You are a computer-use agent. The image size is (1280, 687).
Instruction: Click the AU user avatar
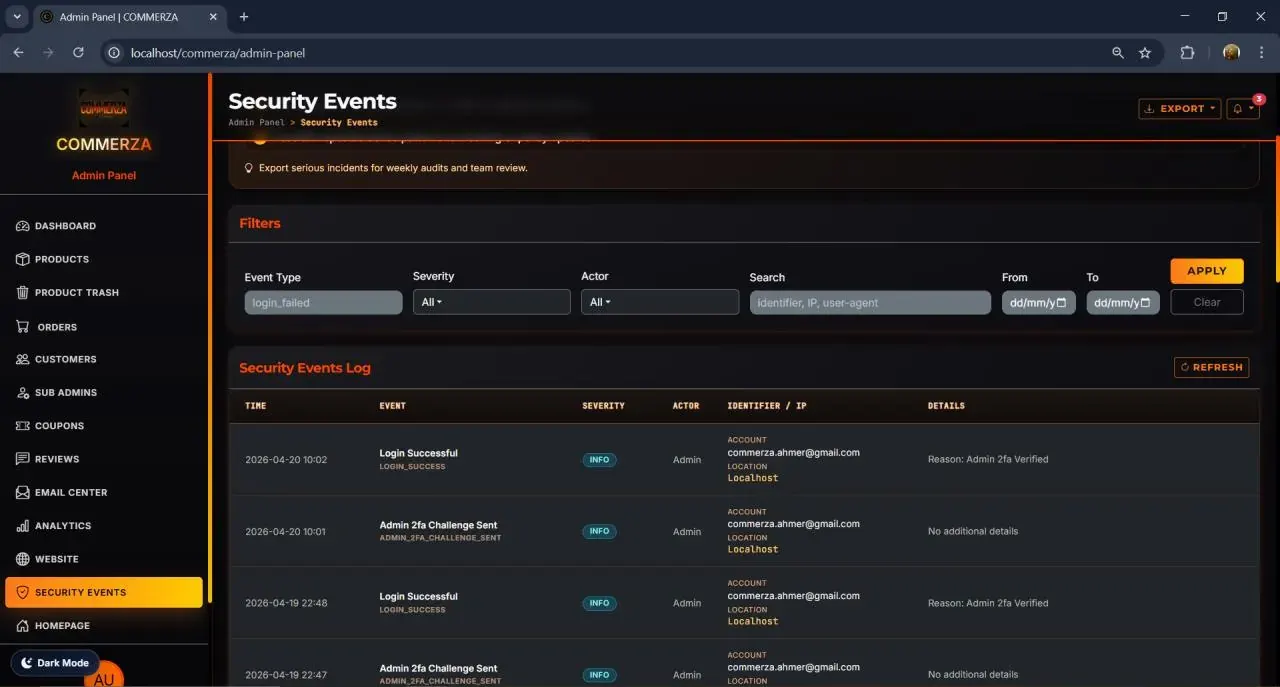pyautogui.click(x=104, y=677)
